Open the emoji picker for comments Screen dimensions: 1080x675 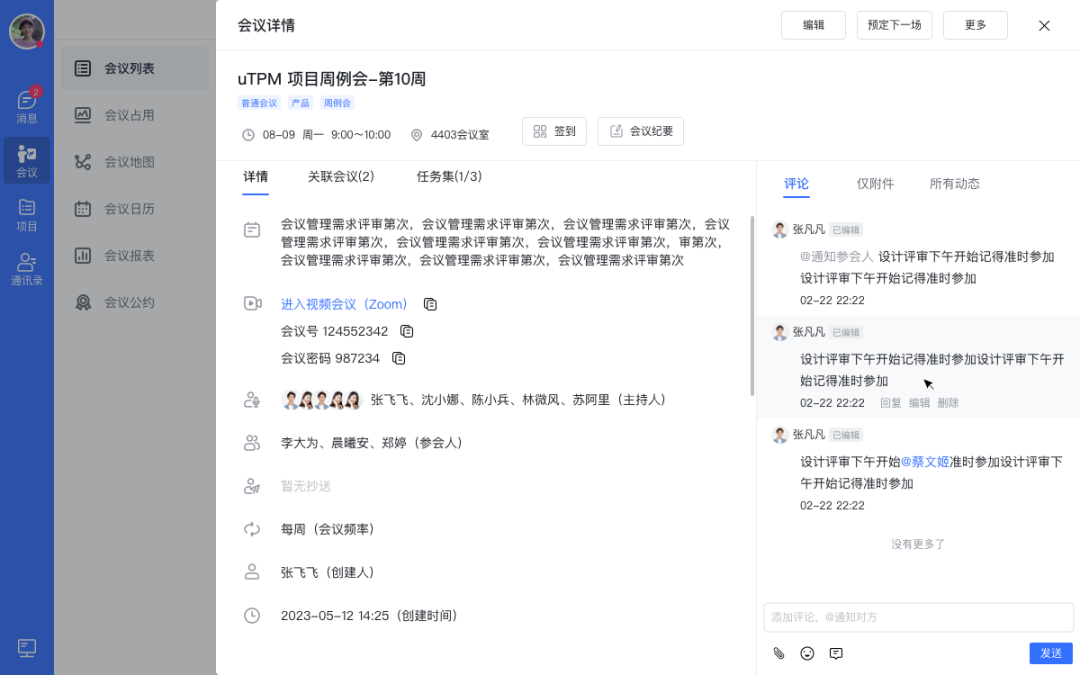(807, 653)
